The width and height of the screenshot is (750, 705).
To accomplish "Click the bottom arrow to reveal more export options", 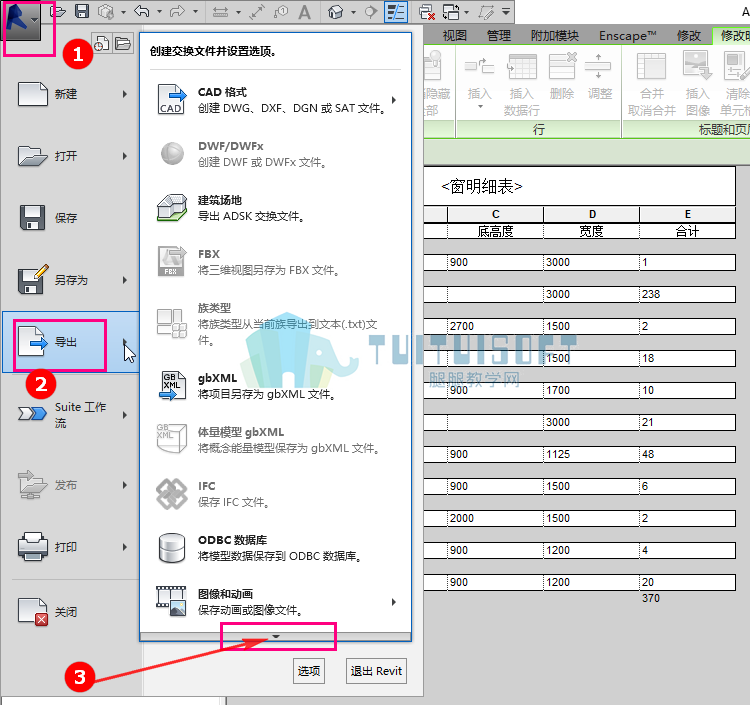I will tap(276, 637).
